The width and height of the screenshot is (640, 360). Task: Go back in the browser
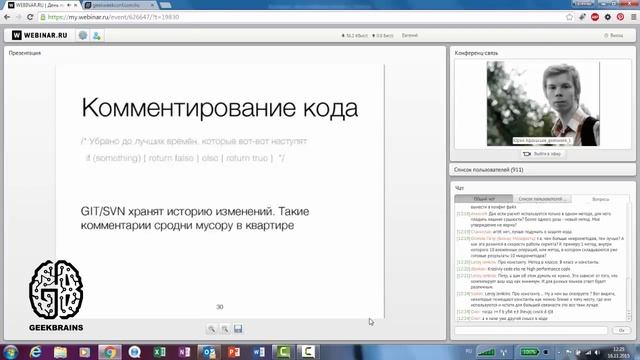[7, 17]
